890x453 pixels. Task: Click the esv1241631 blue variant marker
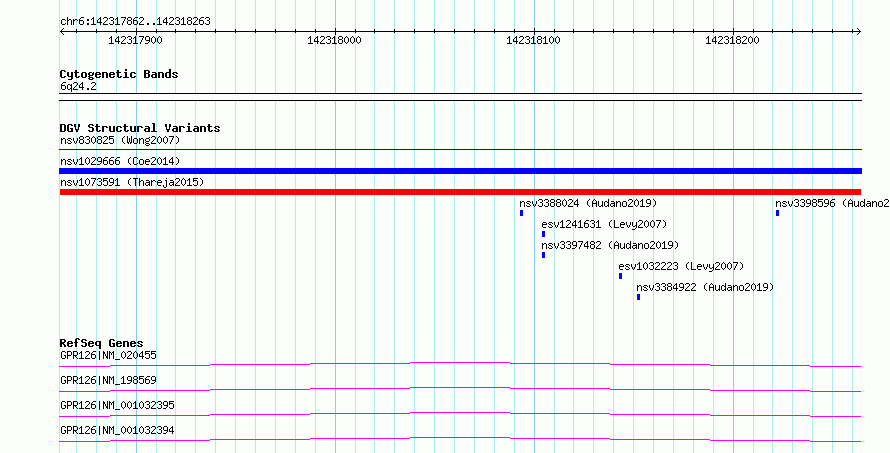[543, 234]
